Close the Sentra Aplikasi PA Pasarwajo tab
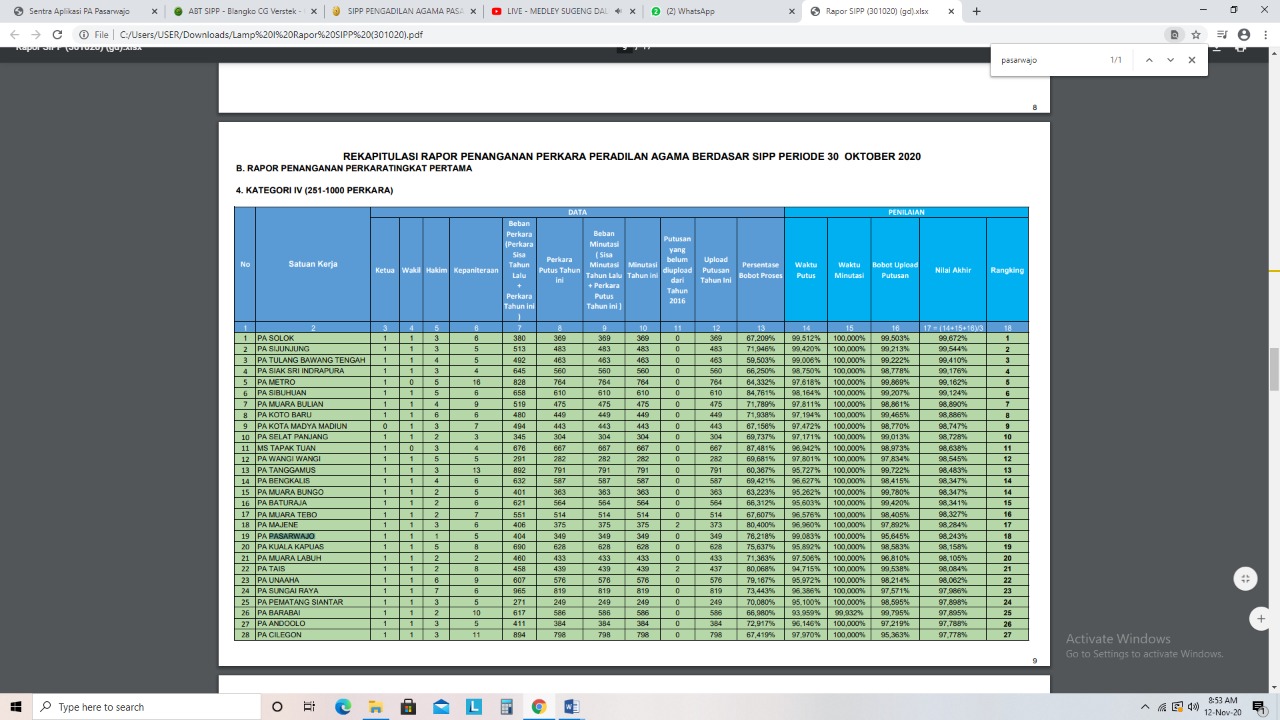Viewport: 1280px width, 720px height. point(154,11)
